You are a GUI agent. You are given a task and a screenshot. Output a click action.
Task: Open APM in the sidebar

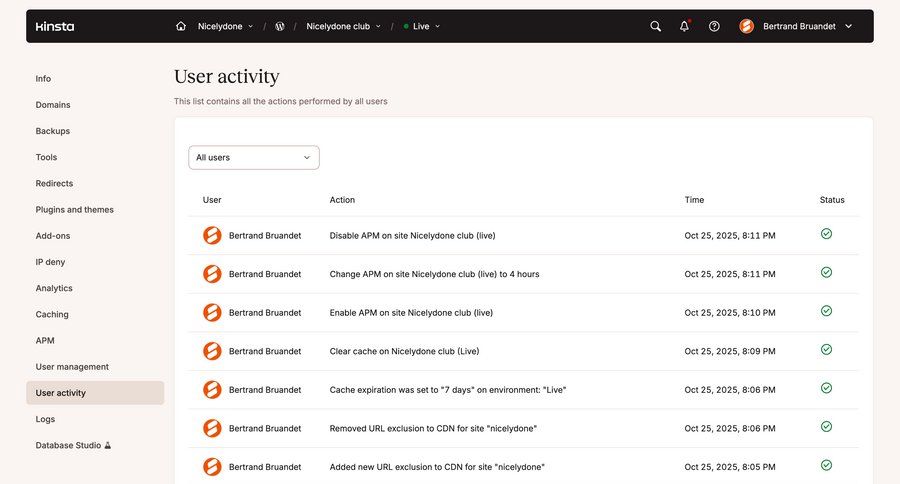pos(45,340)
